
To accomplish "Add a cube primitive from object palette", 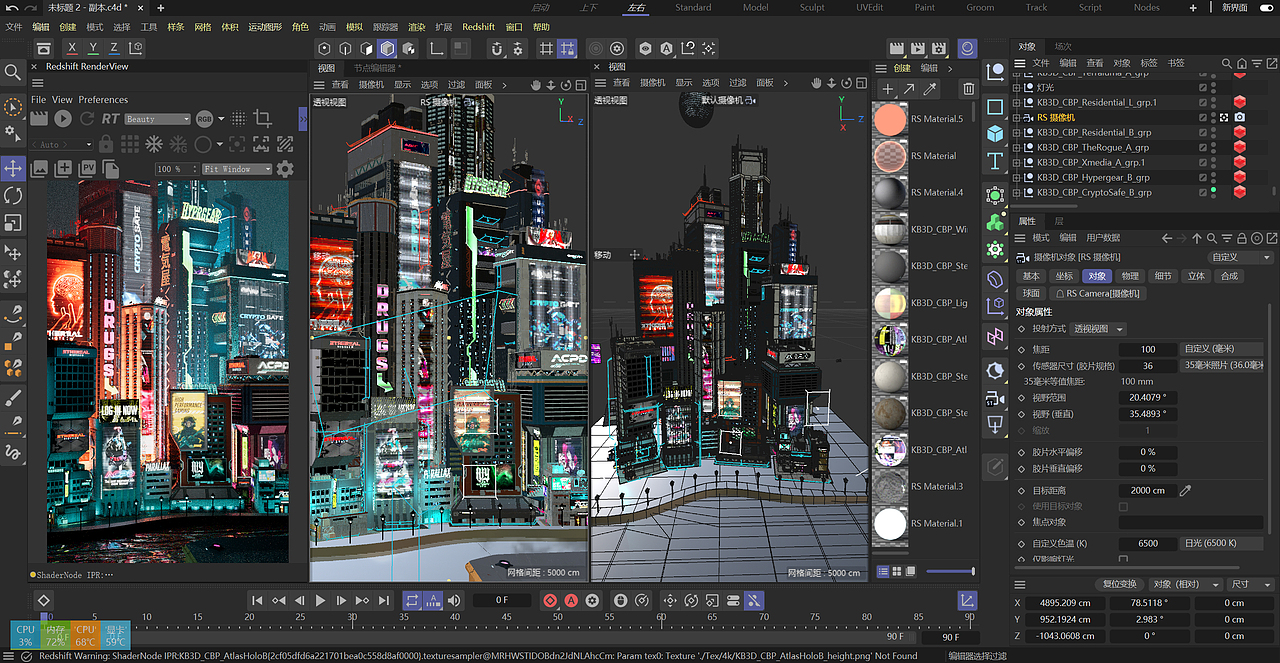I will (x=995, y=133).
